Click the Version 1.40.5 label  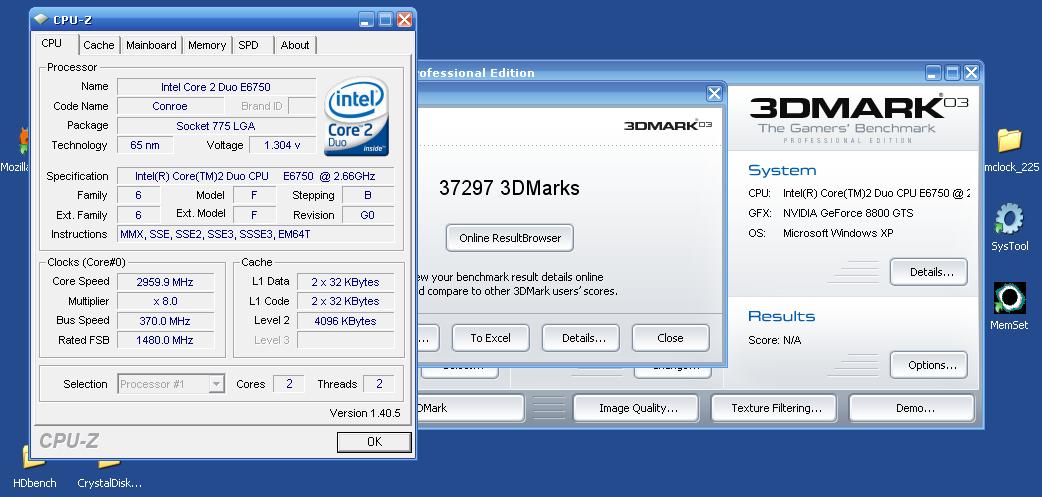[365, 413]
